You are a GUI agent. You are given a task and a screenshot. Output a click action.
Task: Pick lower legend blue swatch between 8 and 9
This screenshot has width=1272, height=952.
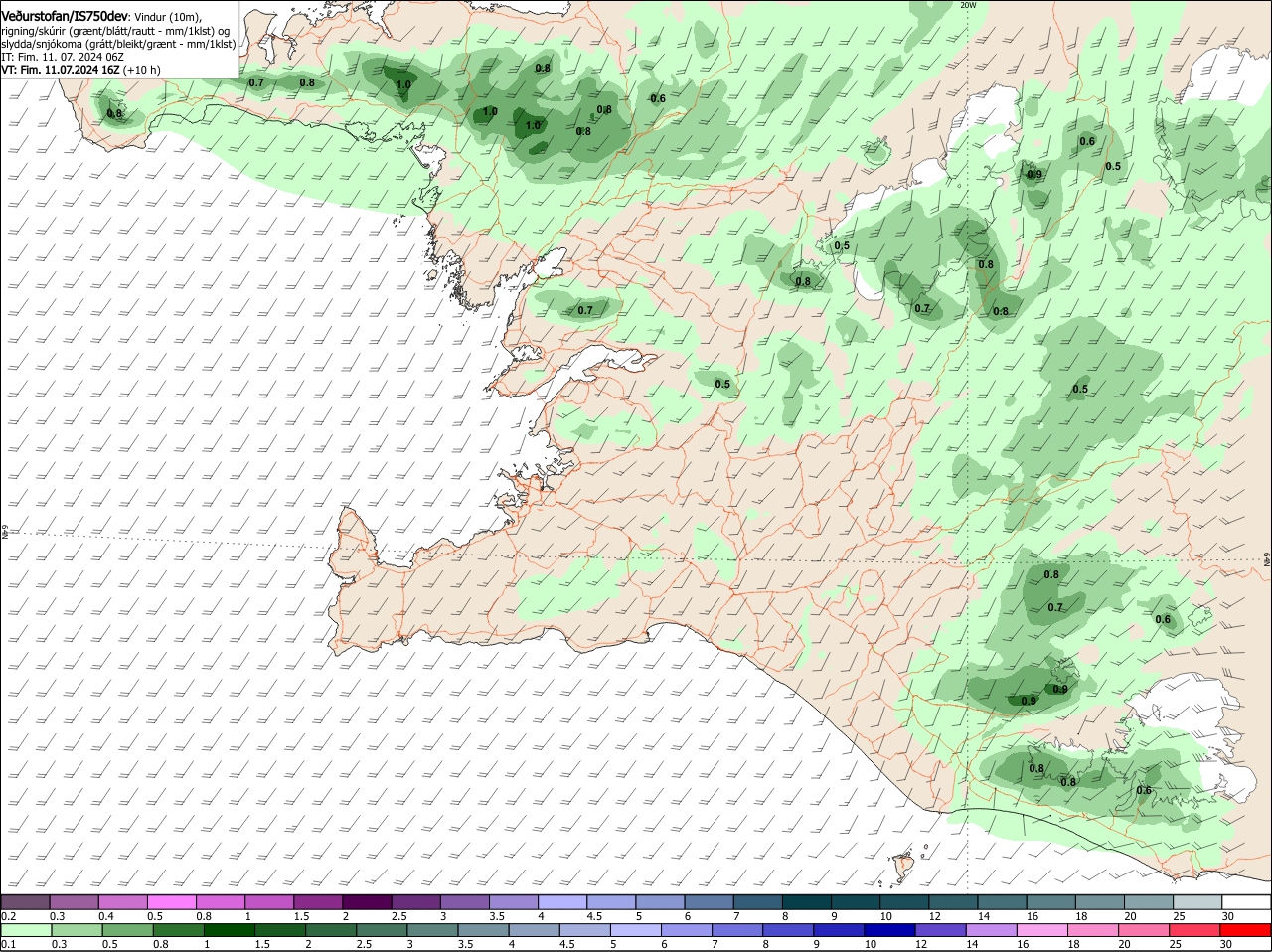click(786, 930)
